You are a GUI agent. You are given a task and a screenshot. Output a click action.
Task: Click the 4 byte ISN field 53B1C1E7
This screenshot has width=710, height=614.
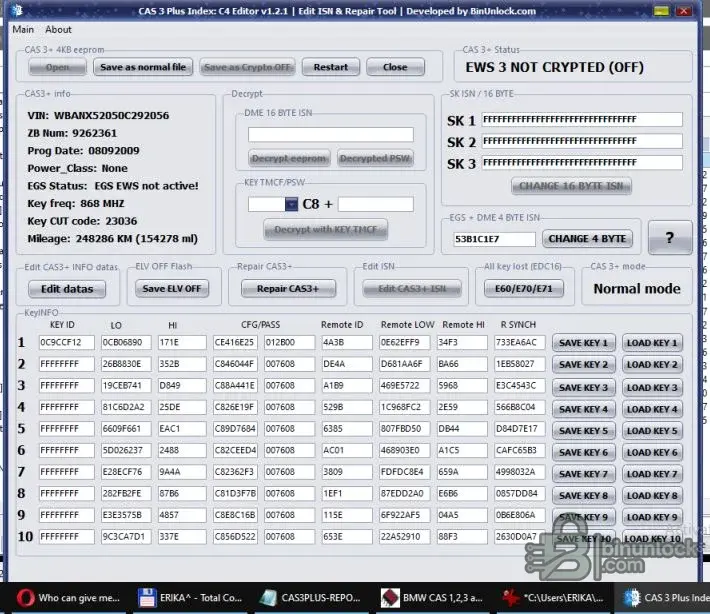coord(494,239)
